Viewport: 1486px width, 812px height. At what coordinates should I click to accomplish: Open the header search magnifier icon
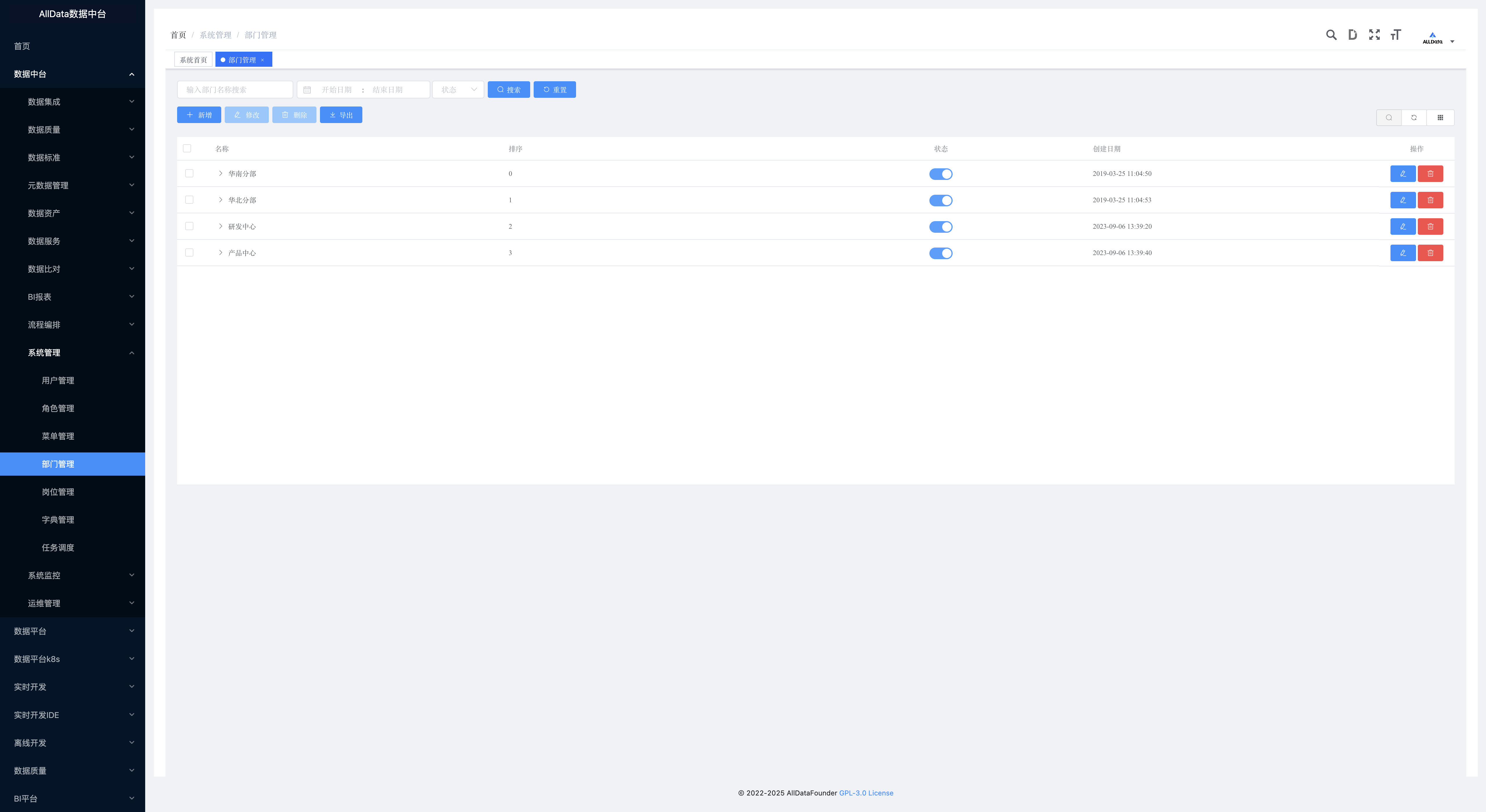(x=1332, y=35)
